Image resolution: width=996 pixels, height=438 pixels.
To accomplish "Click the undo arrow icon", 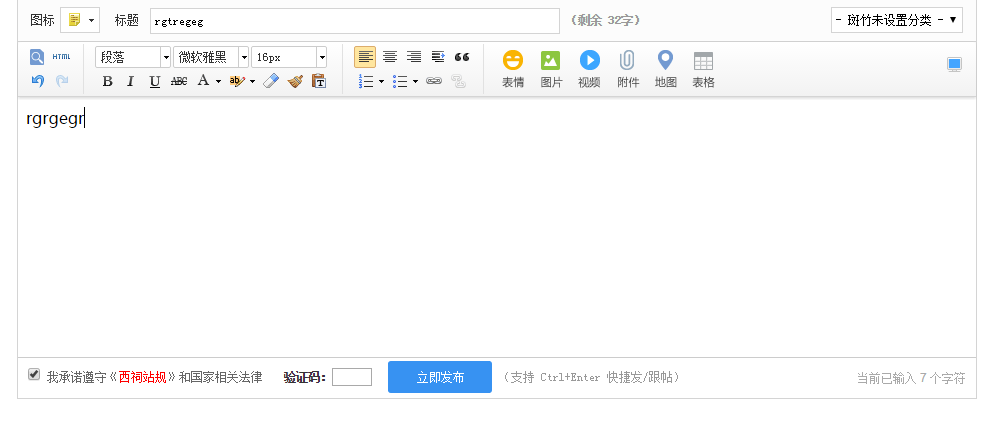I will 37,81.
